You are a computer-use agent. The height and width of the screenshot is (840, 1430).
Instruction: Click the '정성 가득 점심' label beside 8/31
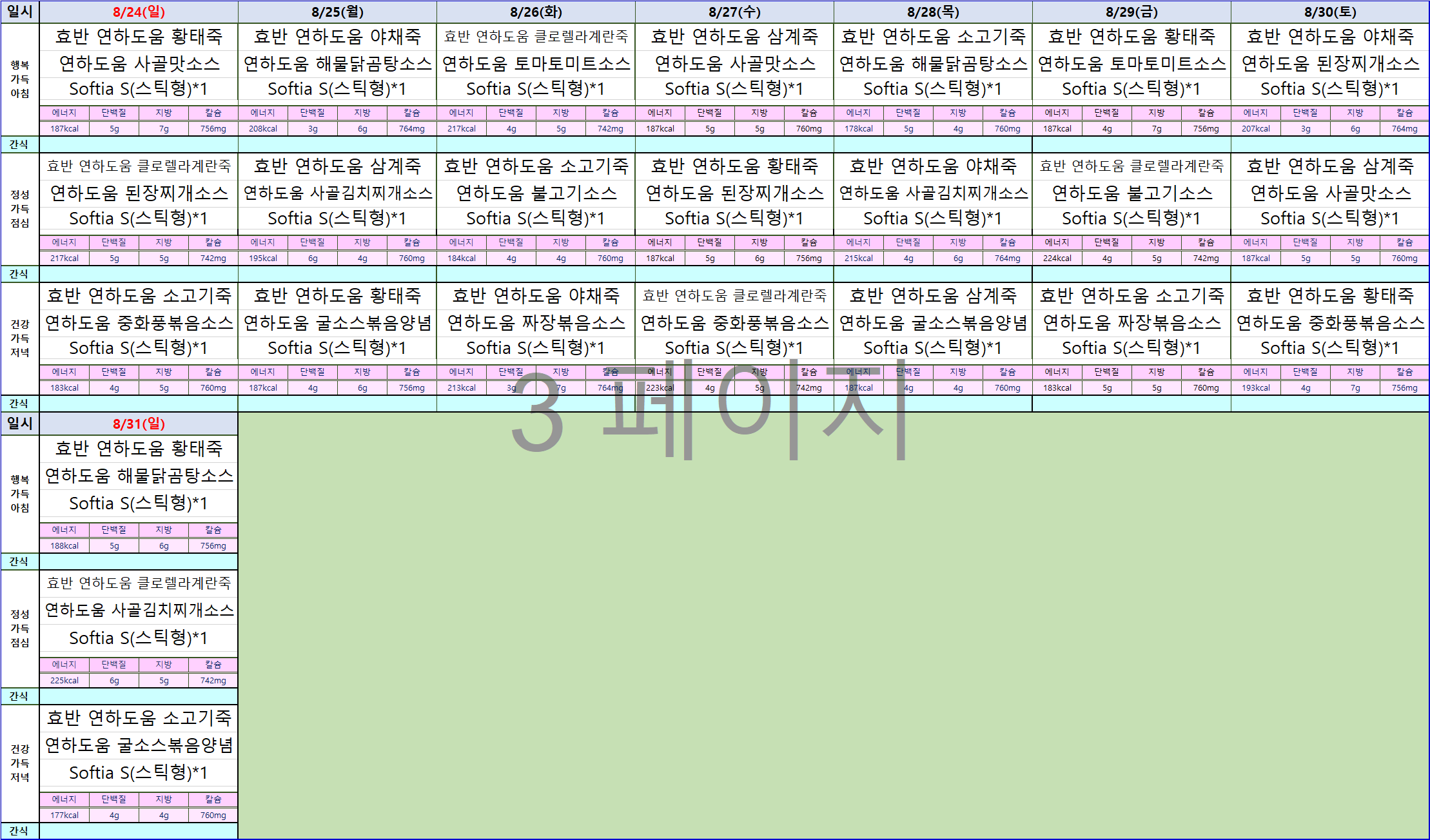(20, 629)
